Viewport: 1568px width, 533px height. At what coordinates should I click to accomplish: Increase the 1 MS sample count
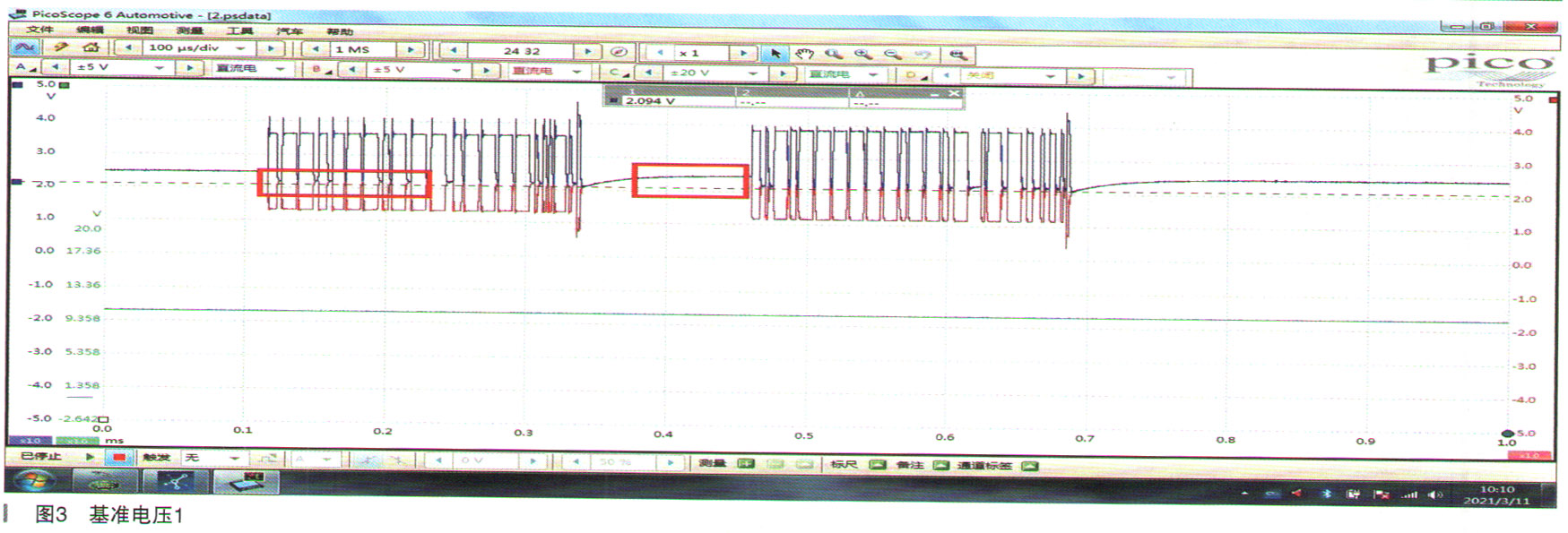411,50
